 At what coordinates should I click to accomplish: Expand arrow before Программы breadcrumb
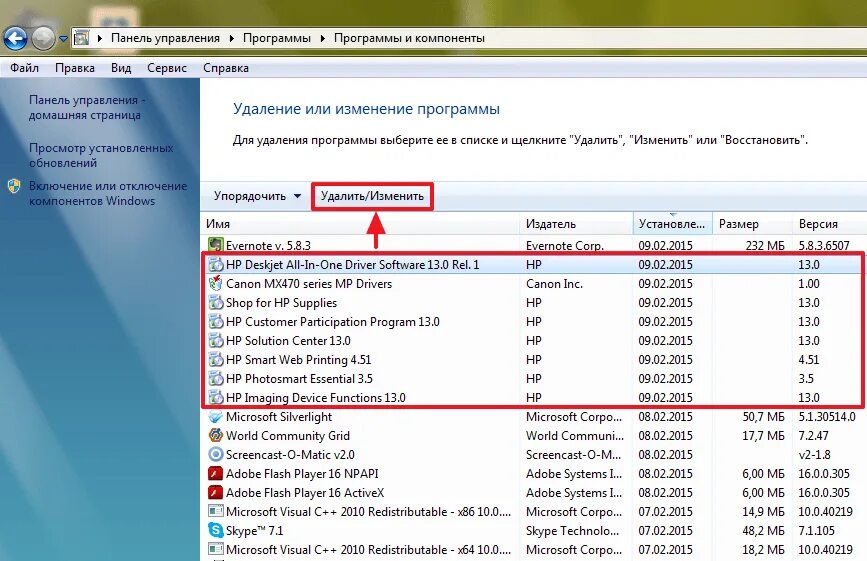[232, 38]
